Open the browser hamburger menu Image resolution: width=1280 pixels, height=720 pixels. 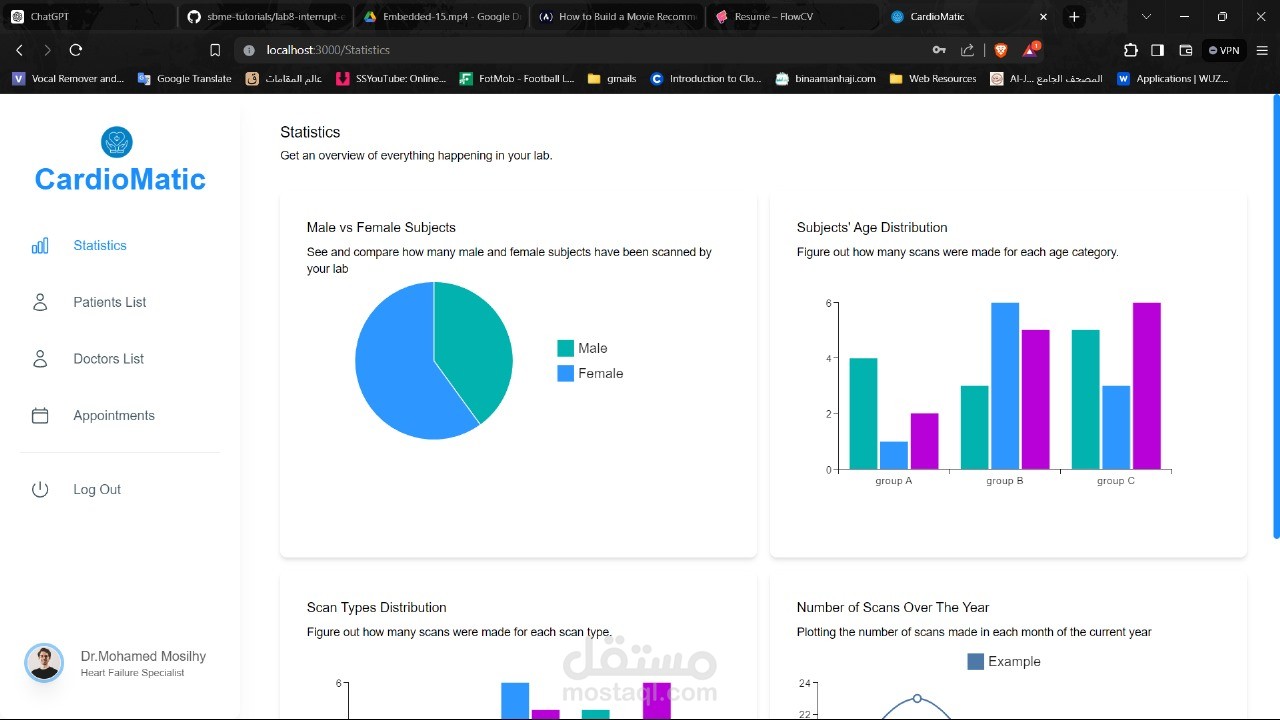pyautogui.click(x=1262, y=50)
